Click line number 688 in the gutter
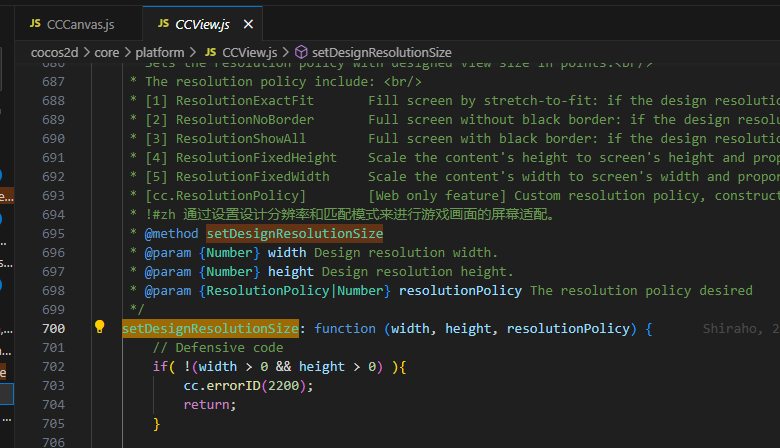The height and width of the screenshot is (448, 780). coord(53,100)
